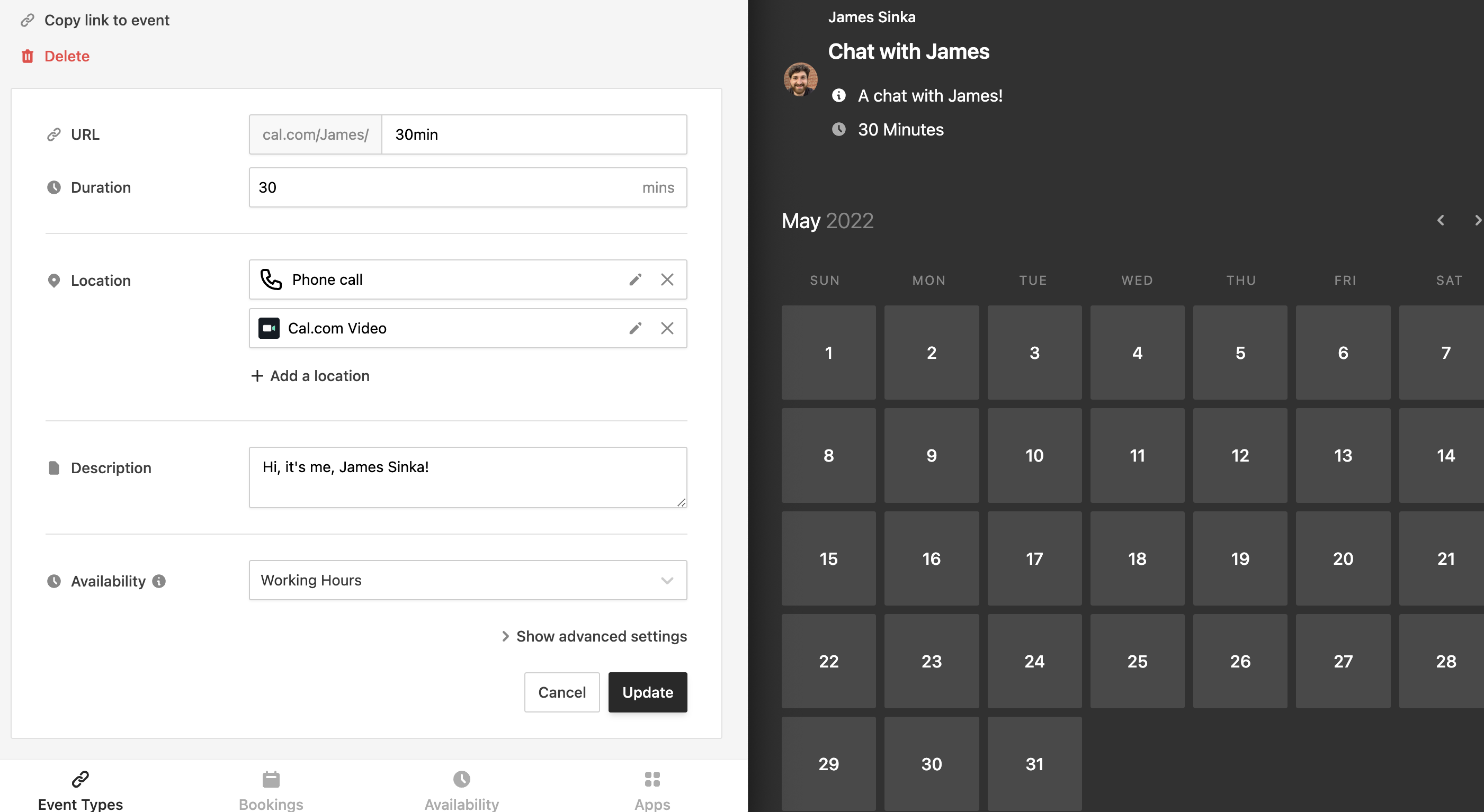Open the edit pencil for Cal.com Video
Screen dimensions: 1484x812
tap(636, 328)
